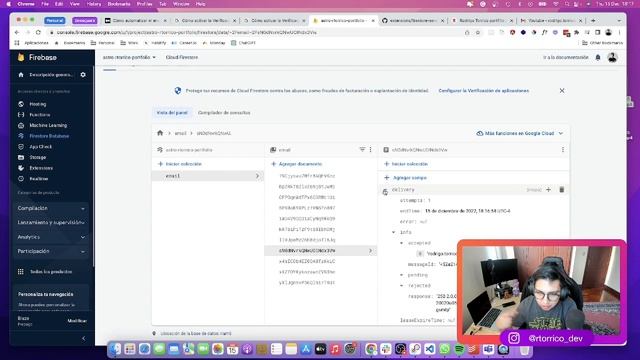Open Storage in the Firebase sidebar

(x=38, y=157)
